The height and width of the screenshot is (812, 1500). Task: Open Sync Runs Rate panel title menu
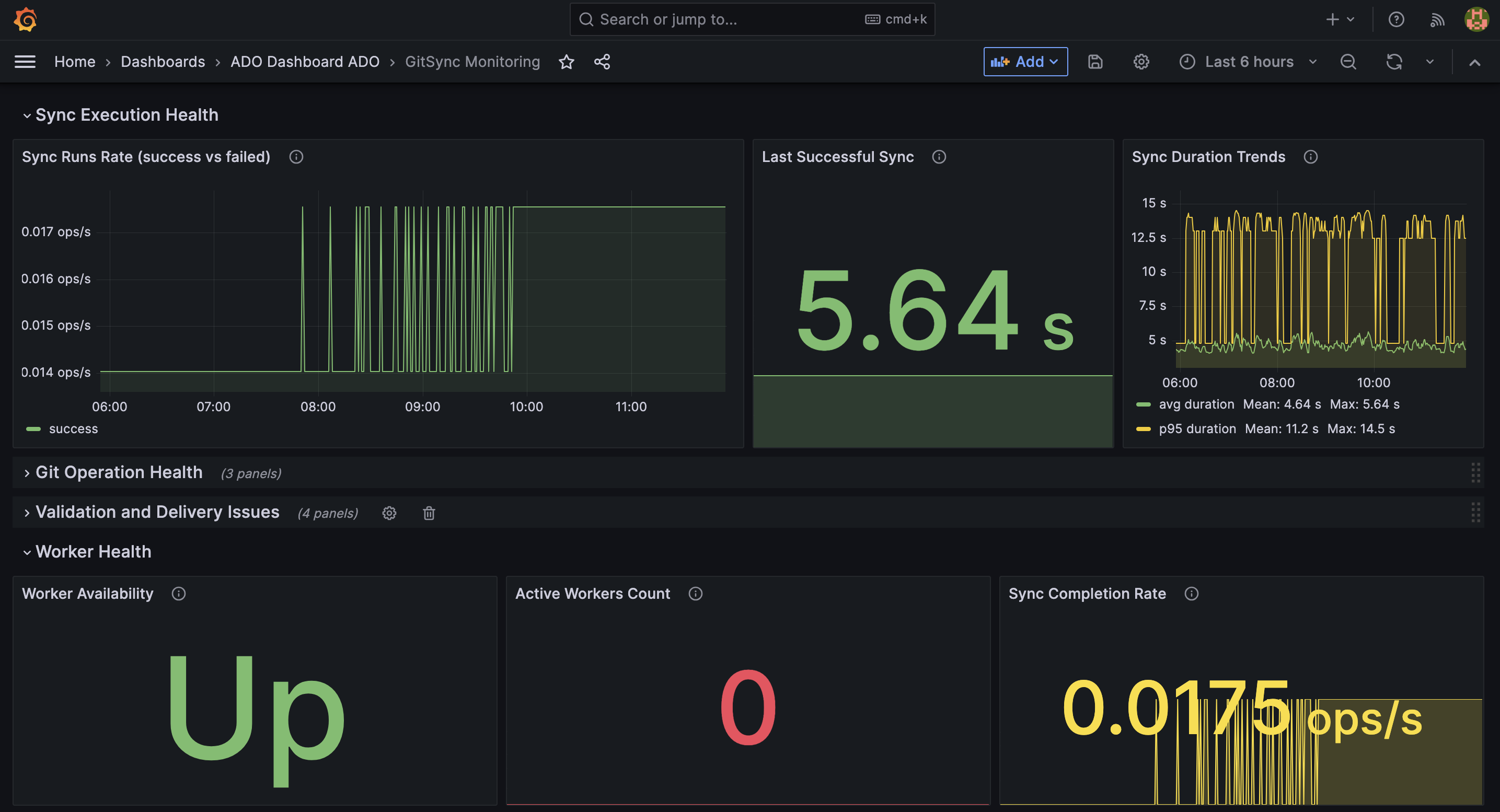point(146,157)
